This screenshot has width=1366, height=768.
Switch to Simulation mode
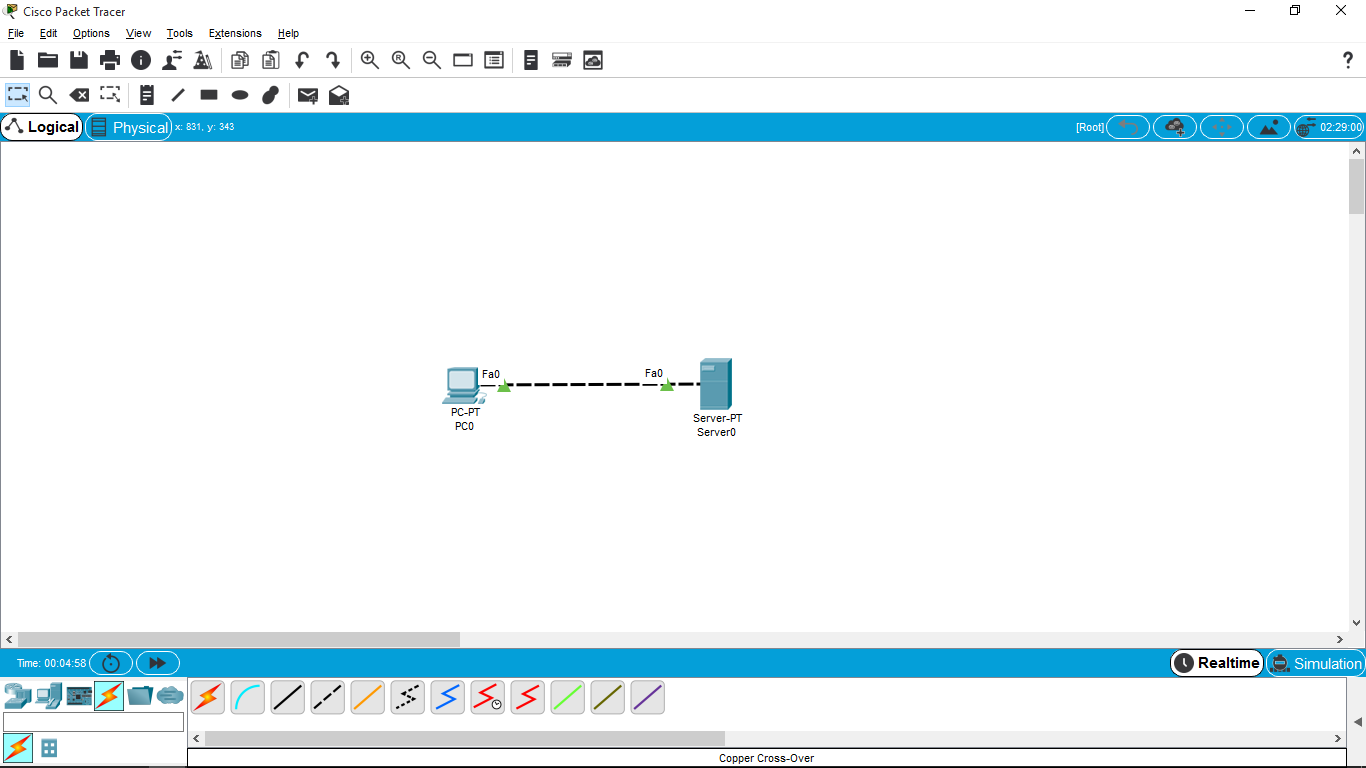[1316, 663]
